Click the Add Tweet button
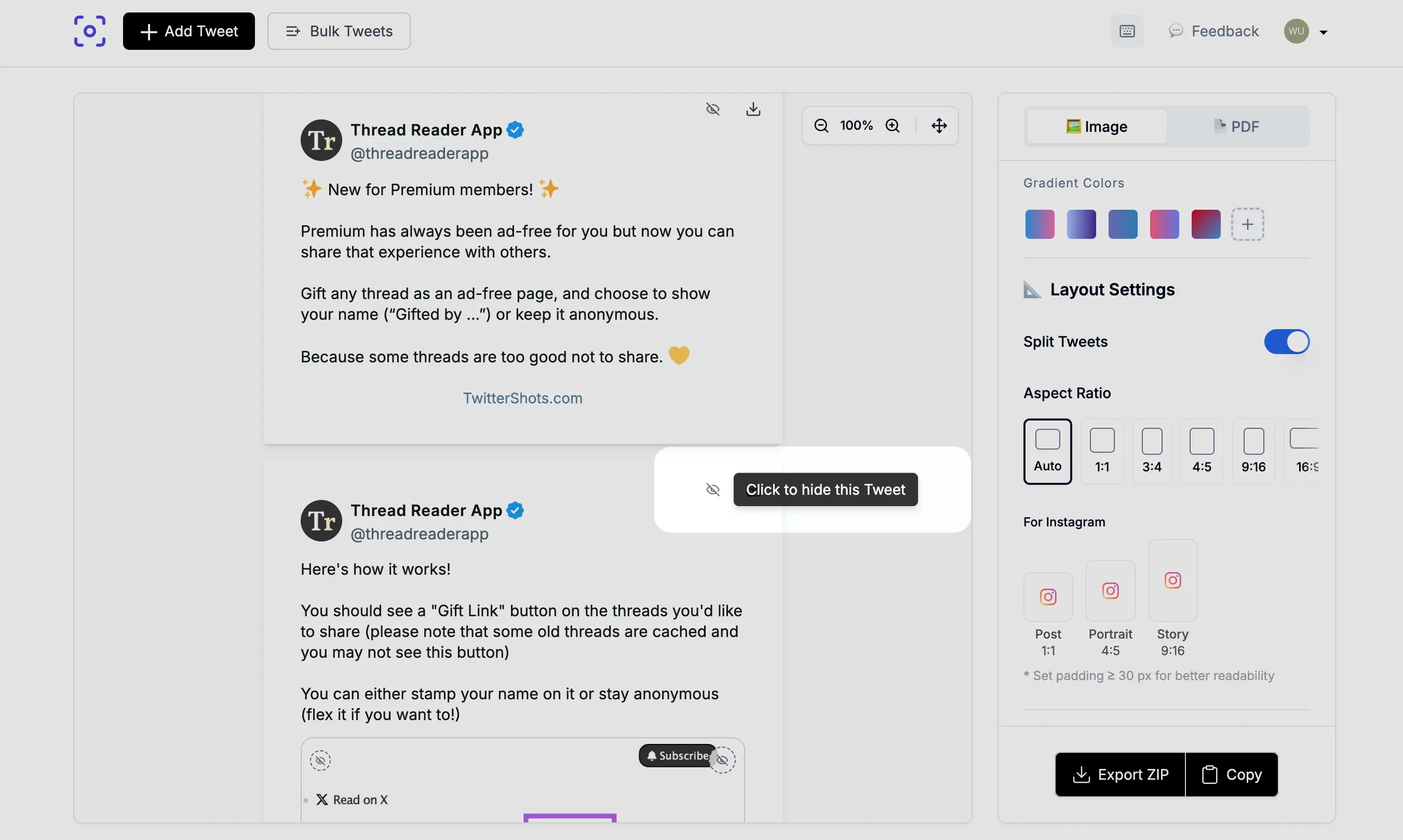Image resolution: width=1403 pixels, height=840 pixels. pos(188,31)
